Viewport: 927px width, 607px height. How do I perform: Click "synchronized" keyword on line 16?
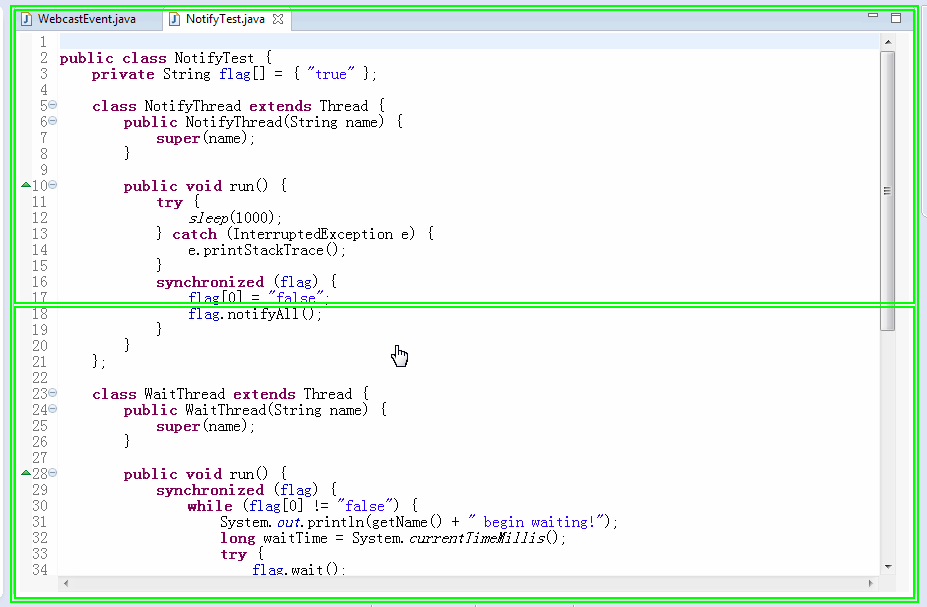[210, 283]
